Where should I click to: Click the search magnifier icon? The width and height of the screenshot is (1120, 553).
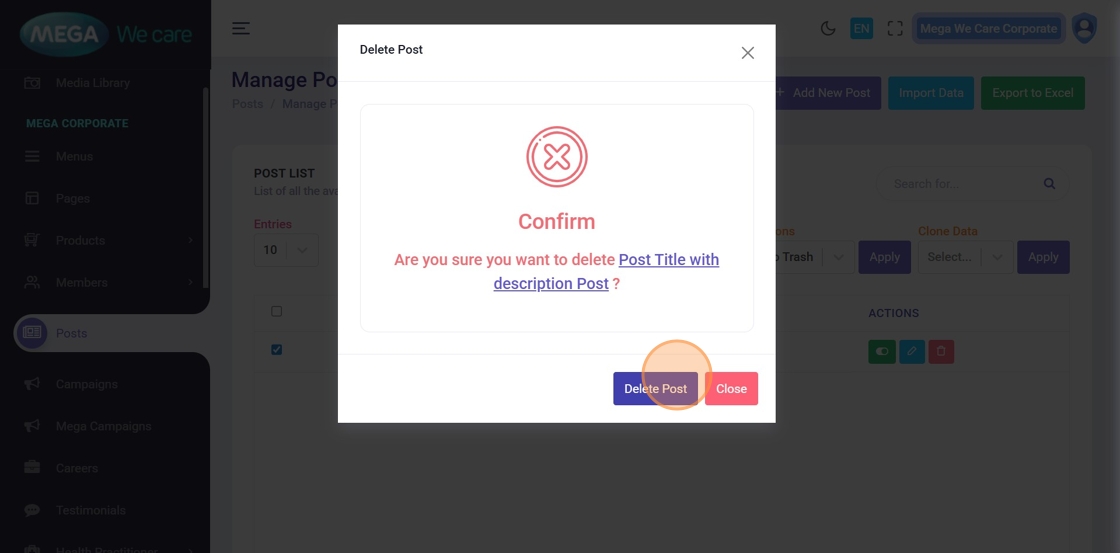point(1049,184)
